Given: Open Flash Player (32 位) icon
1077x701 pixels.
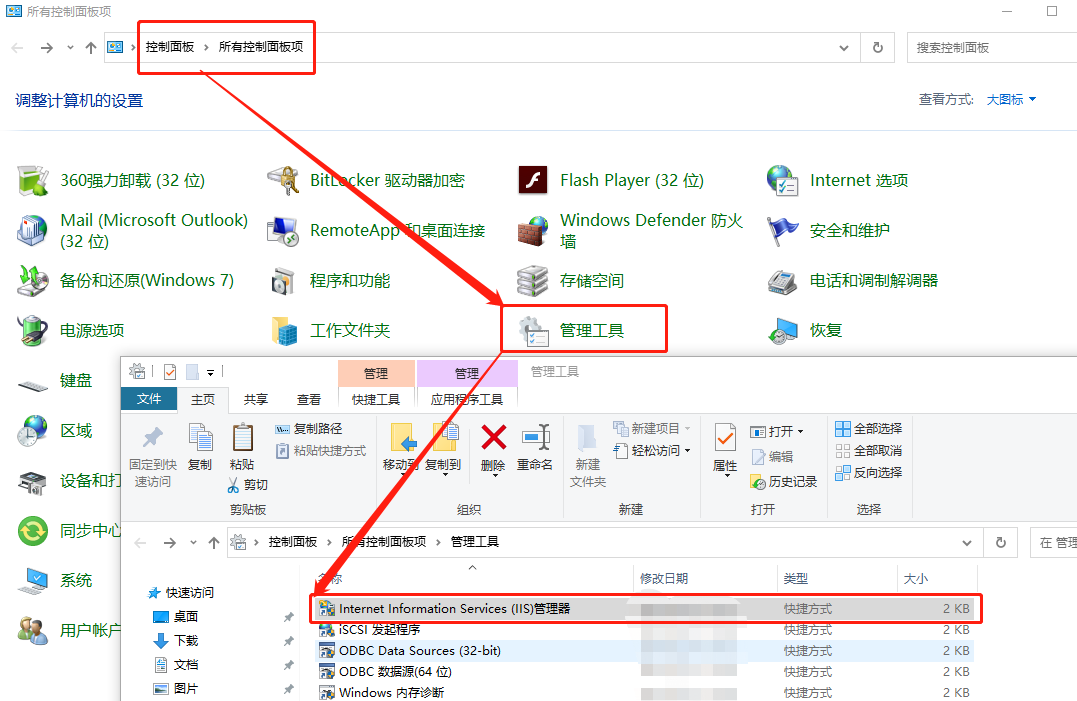Looking at the screenshot, I should pos(533,181).
